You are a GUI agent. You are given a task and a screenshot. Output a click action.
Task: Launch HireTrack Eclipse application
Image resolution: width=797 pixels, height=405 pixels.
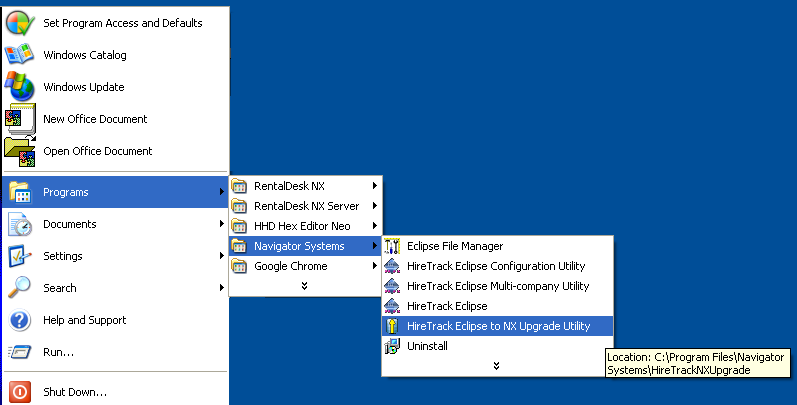pyautogui.click(x=447, y=306)
